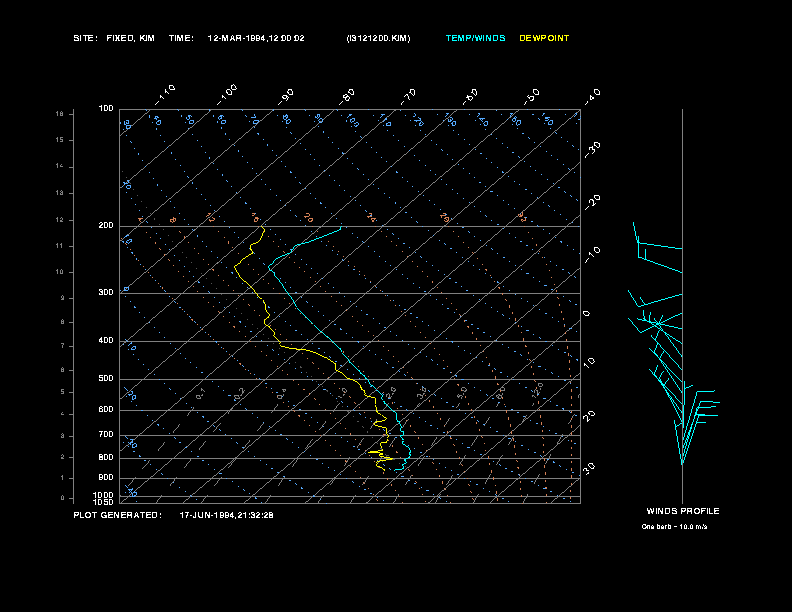Click the 300 pressure level label
792x612 pixels.
point(106,292)
